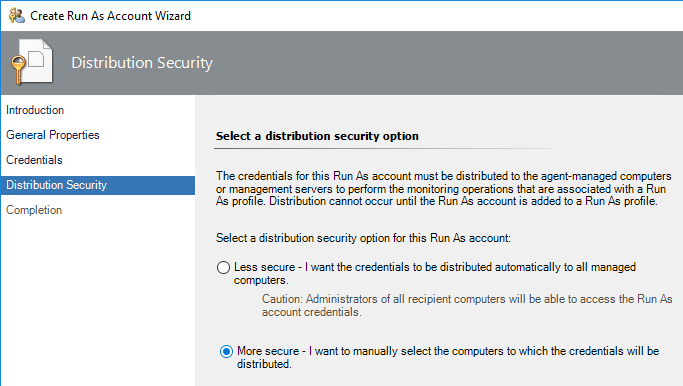
Task: Open the Credentials wizard step
Action: [x=34, y=160]
